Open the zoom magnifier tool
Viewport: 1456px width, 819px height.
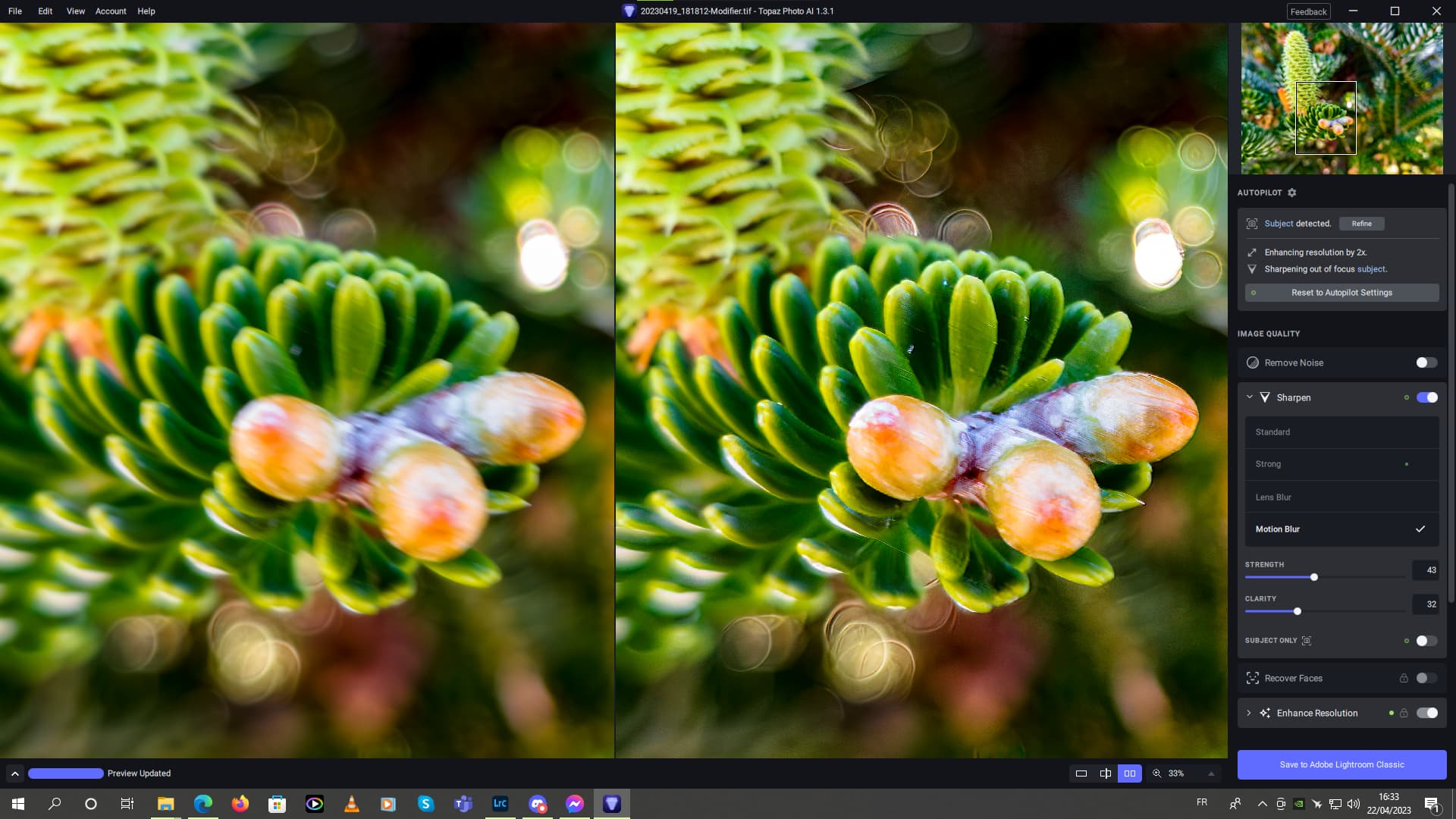pos(1156,773)
